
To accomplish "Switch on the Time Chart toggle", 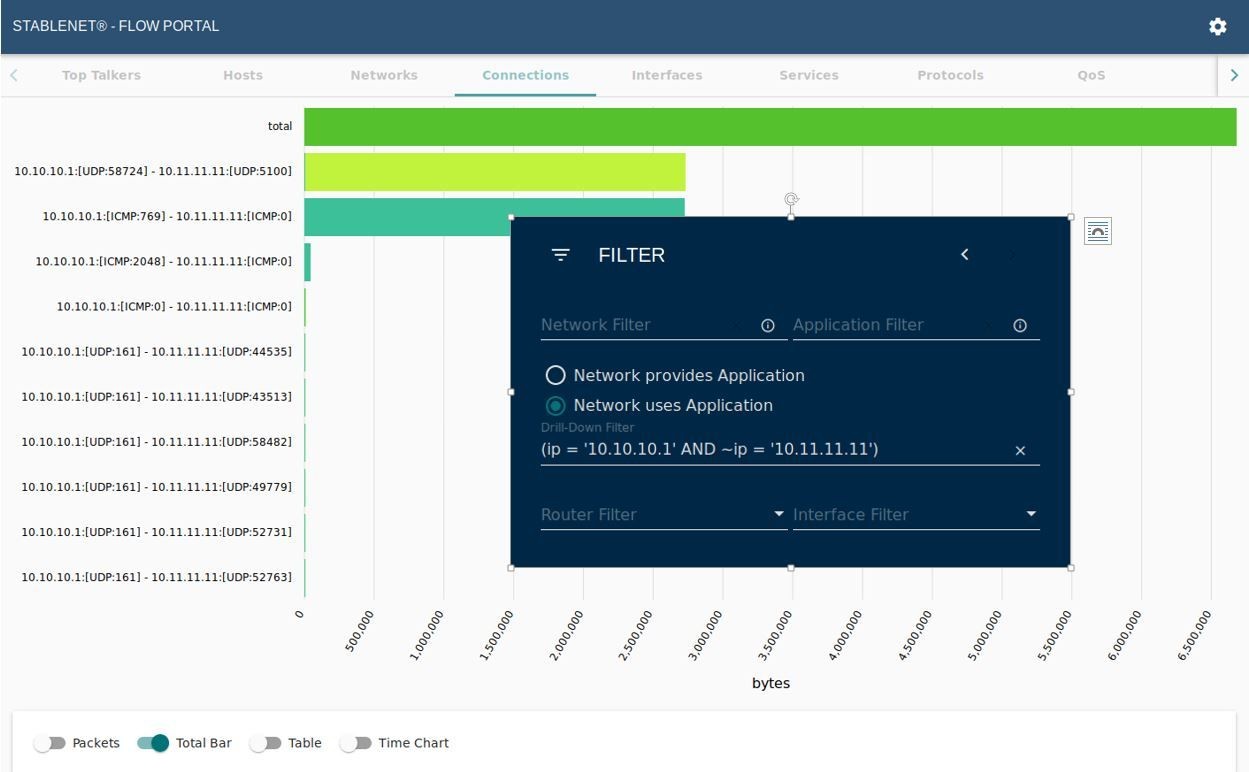I will [355, 743].
